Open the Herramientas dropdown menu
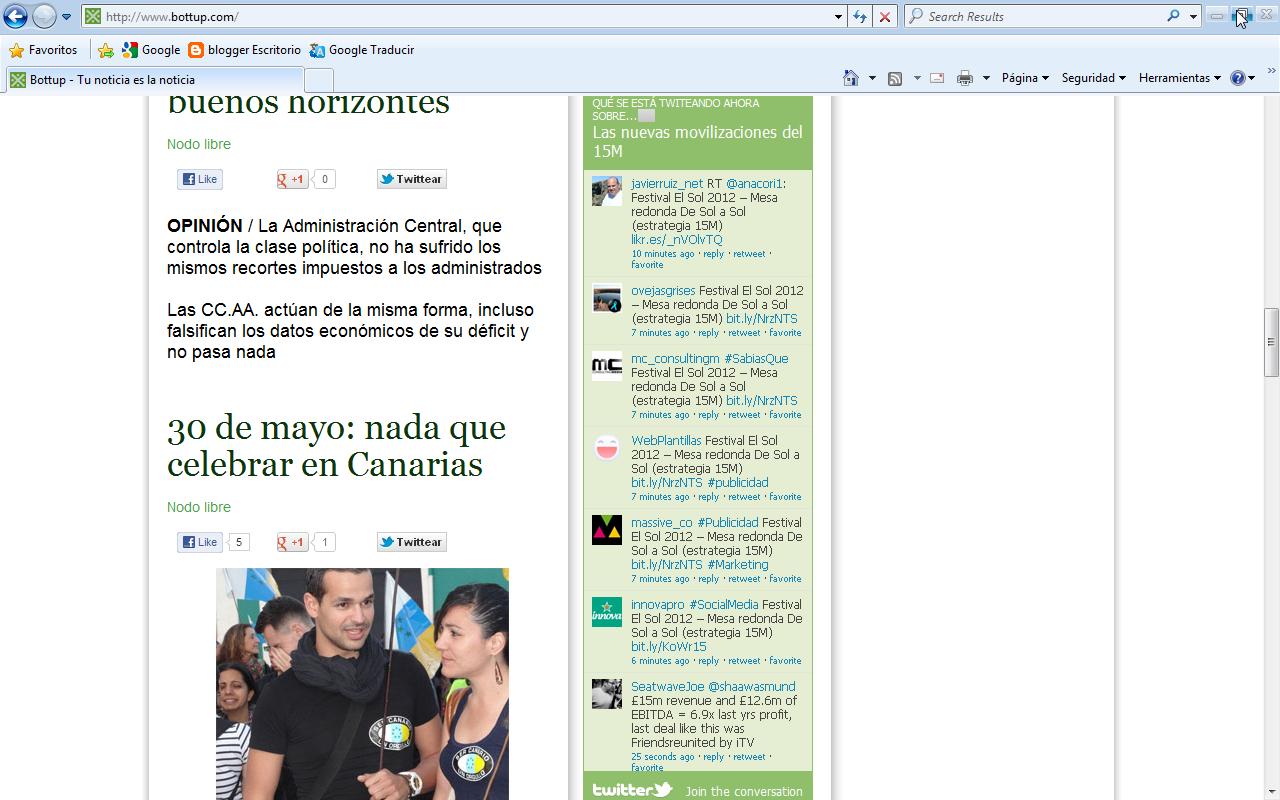 [1179, 78]
